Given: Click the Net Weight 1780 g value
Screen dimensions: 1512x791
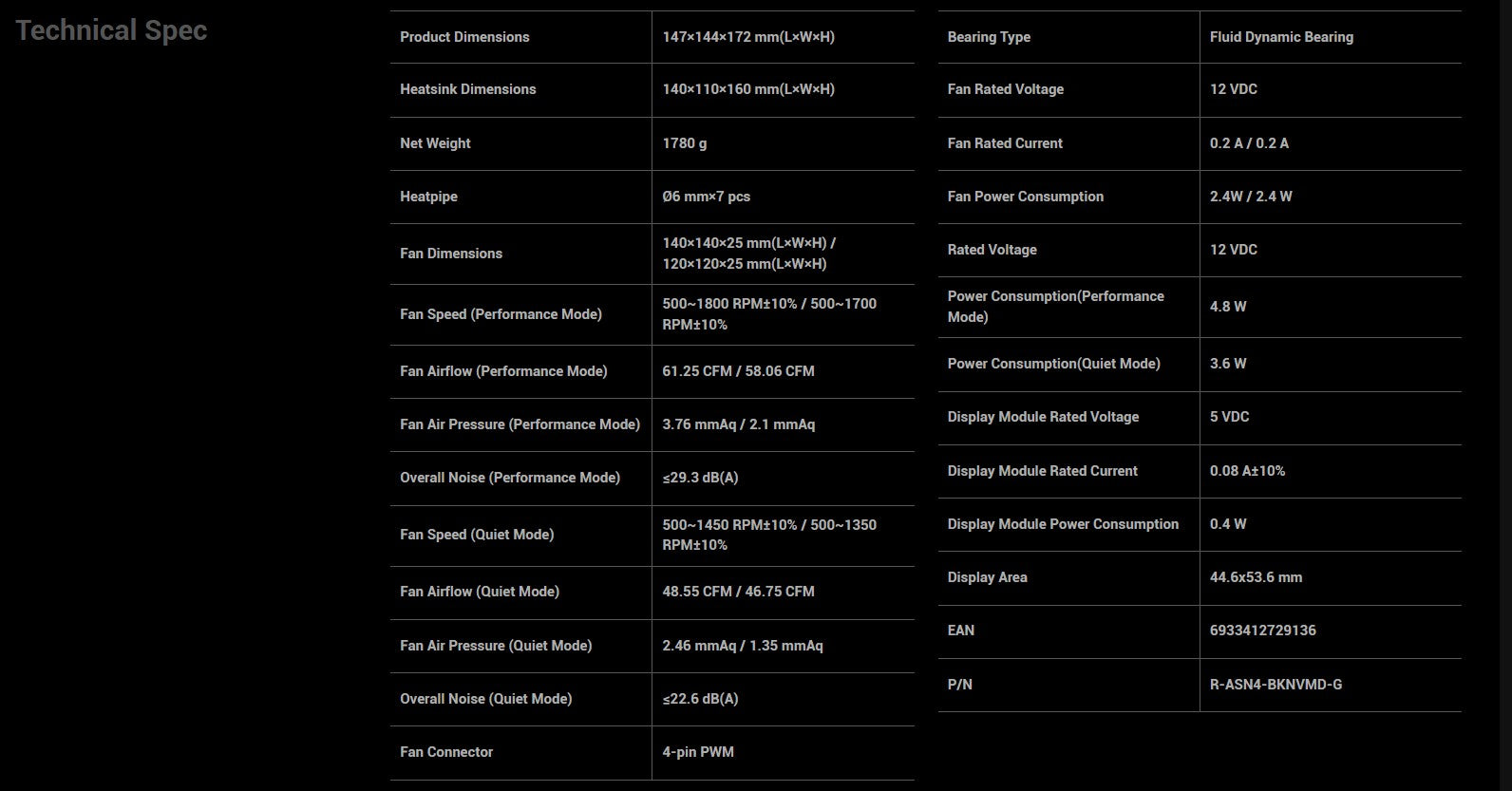Looking at the screenshot, I should pos(684,143).
